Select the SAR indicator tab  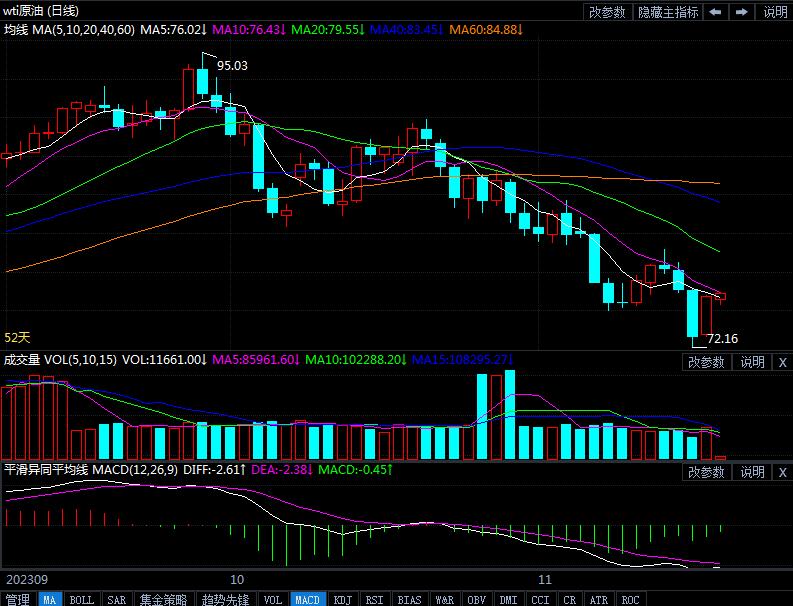click(116, 599)
